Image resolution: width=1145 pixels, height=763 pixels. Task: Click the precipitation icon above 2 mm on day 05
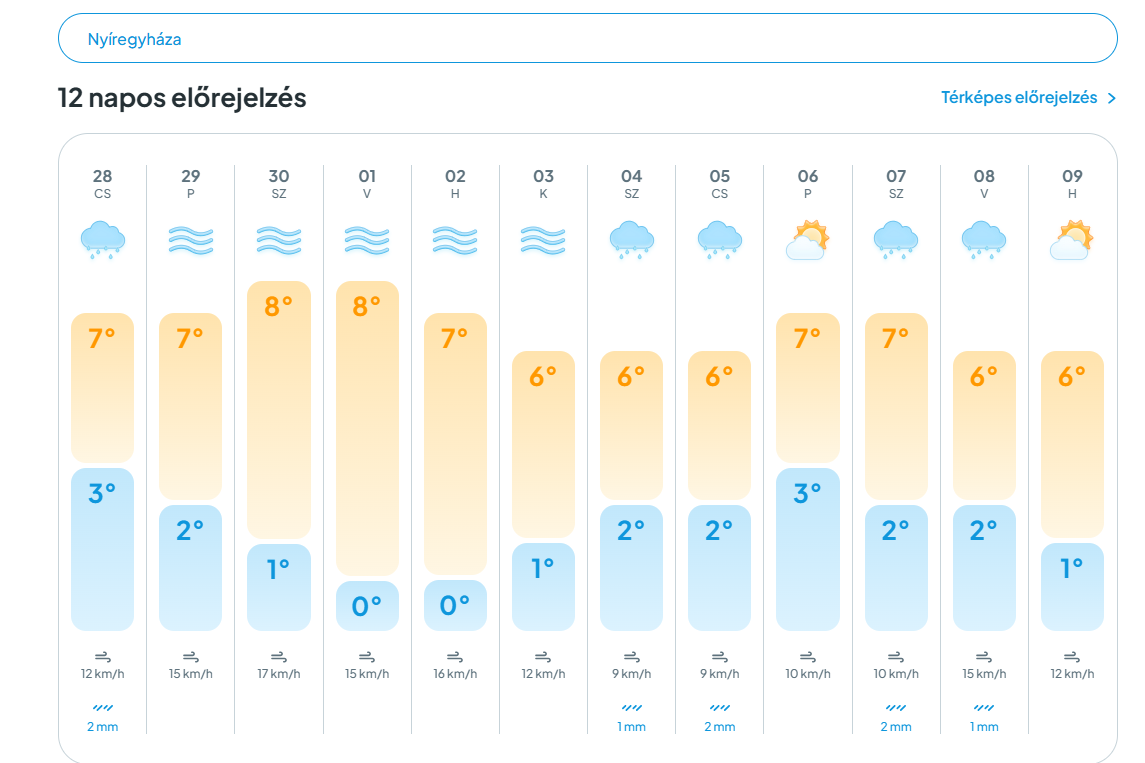(719, 708)
